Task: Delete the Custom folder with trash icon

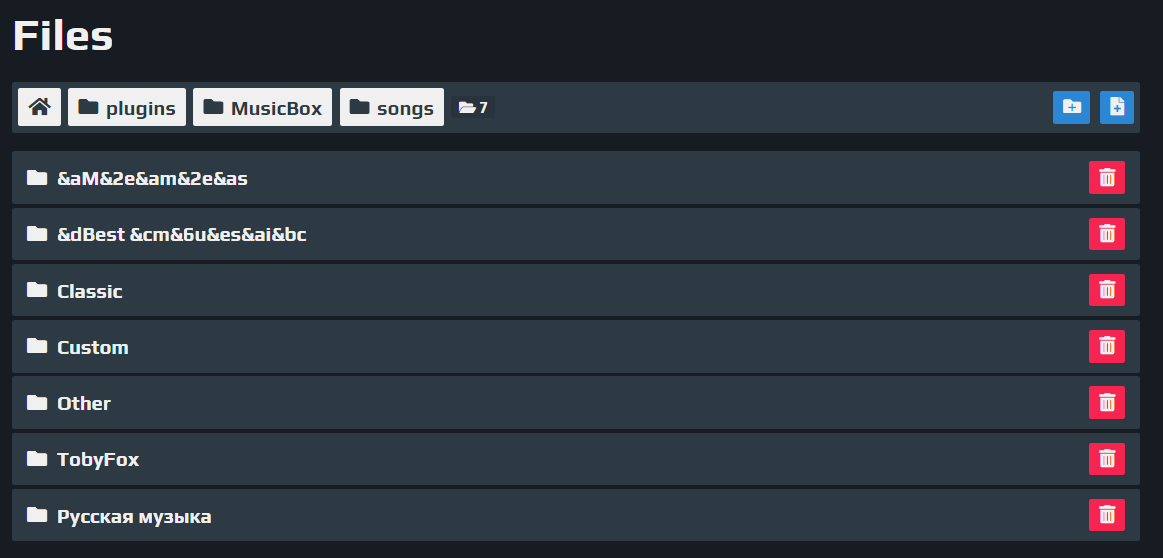Action: 1107,347
